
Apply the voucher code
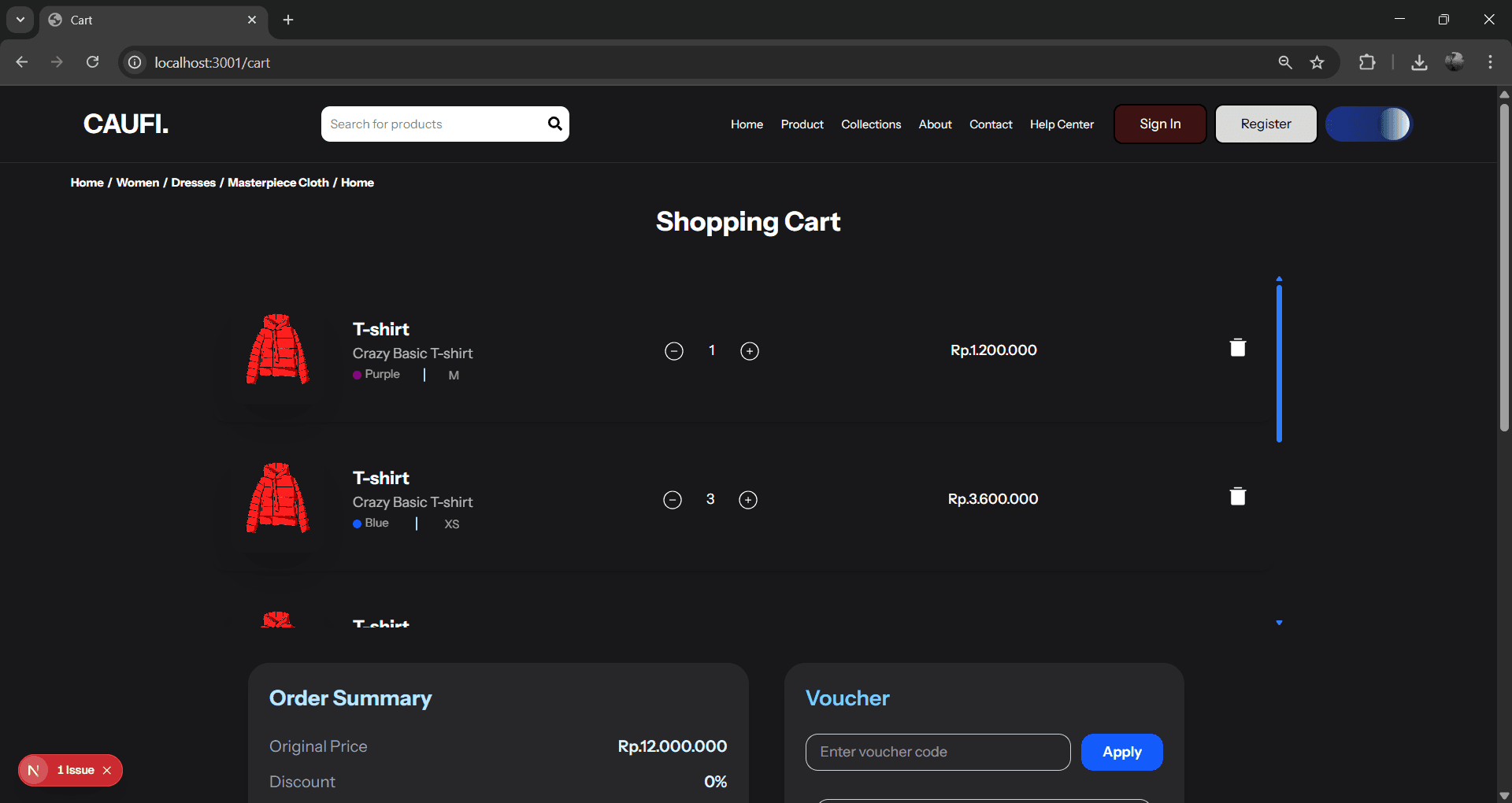[x=1121, y=752]
